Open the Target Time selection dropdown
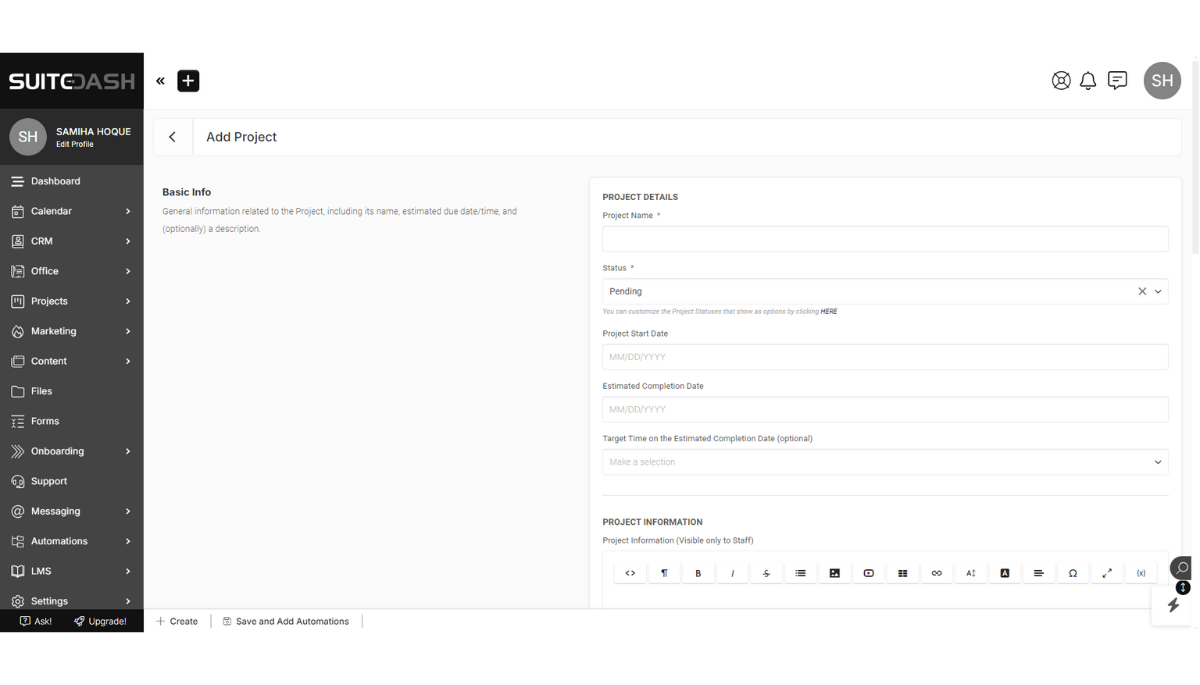The width and height of the screenshot is (1200, 685). 1158,462
